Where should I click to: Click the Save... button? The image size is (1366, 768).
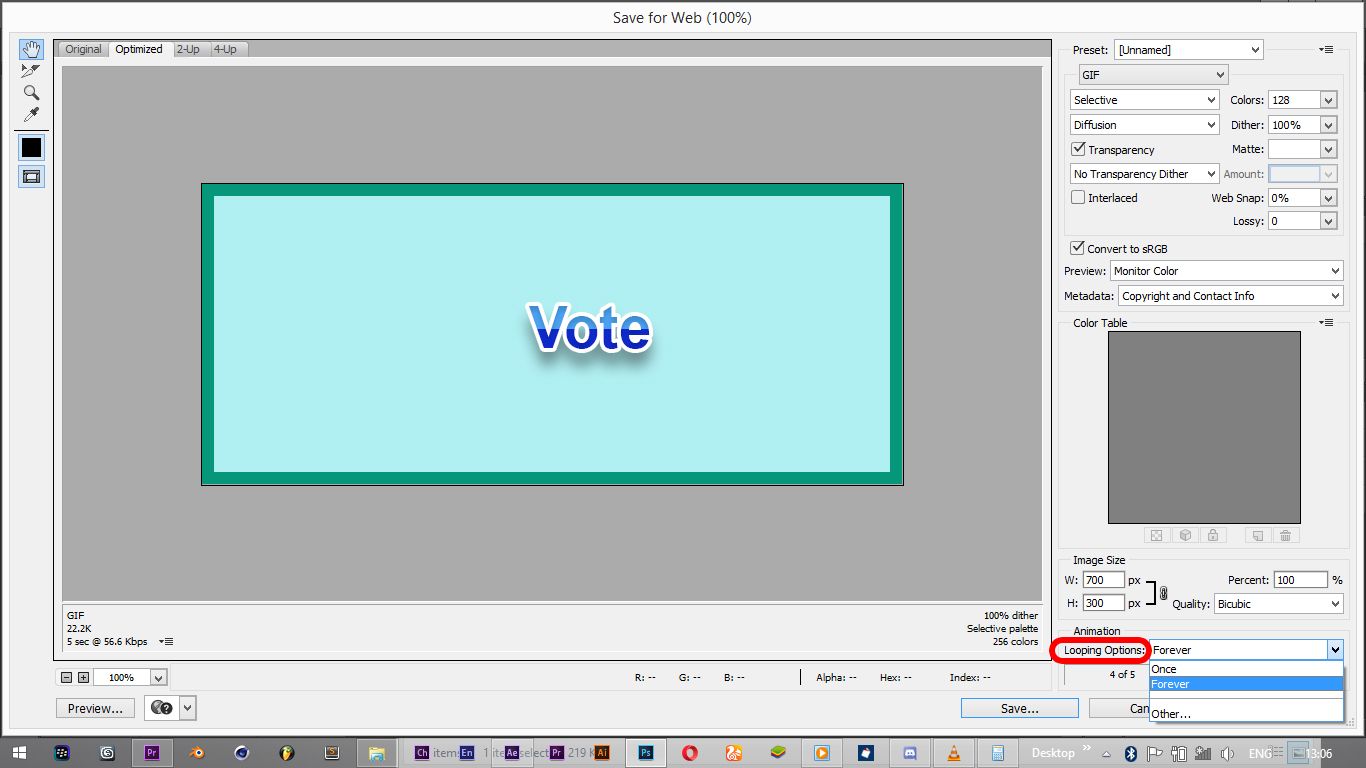coord(1019,708)
